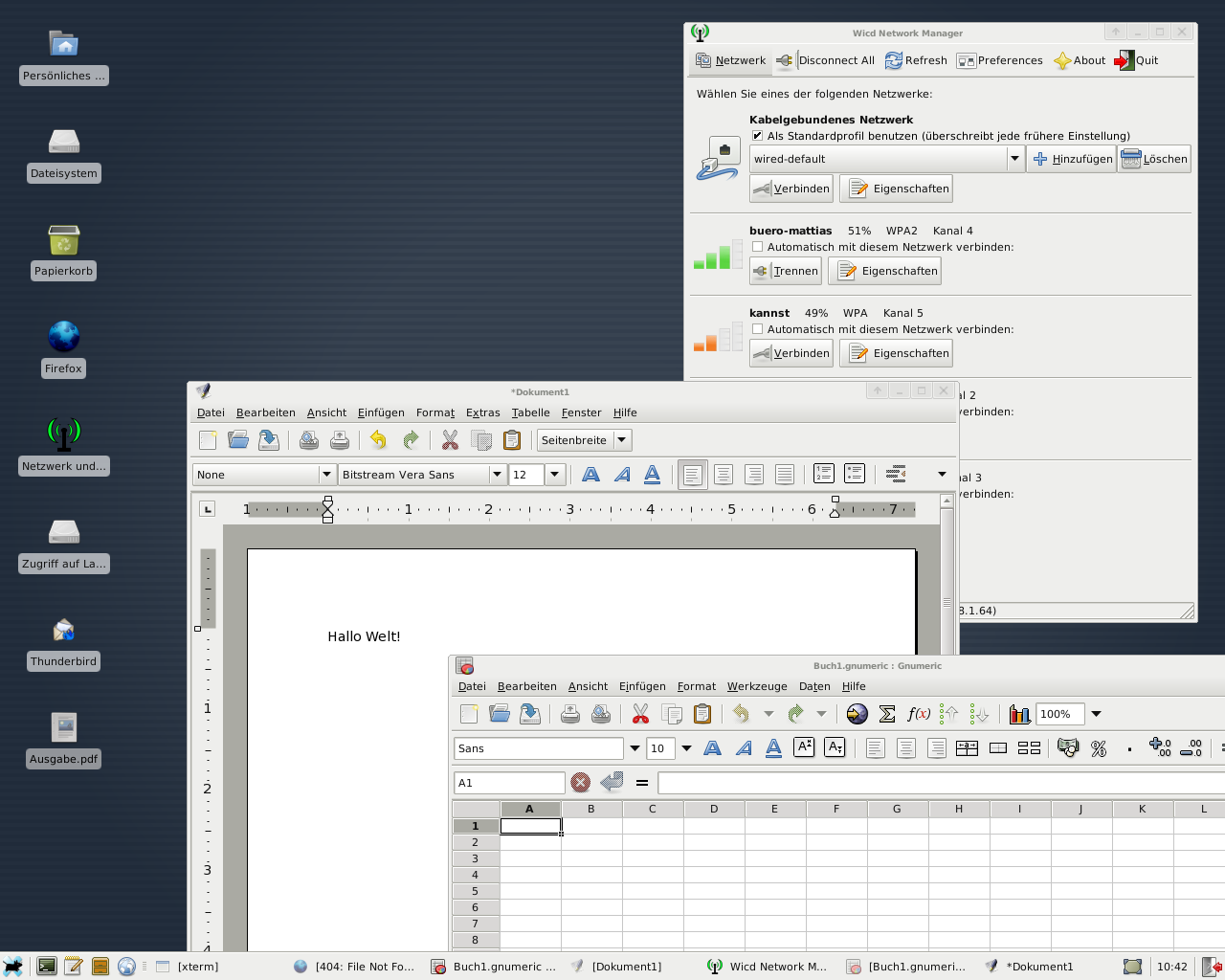
Task: Click the paste clipboard icon in Dokument1
Action: pos(512,440)
